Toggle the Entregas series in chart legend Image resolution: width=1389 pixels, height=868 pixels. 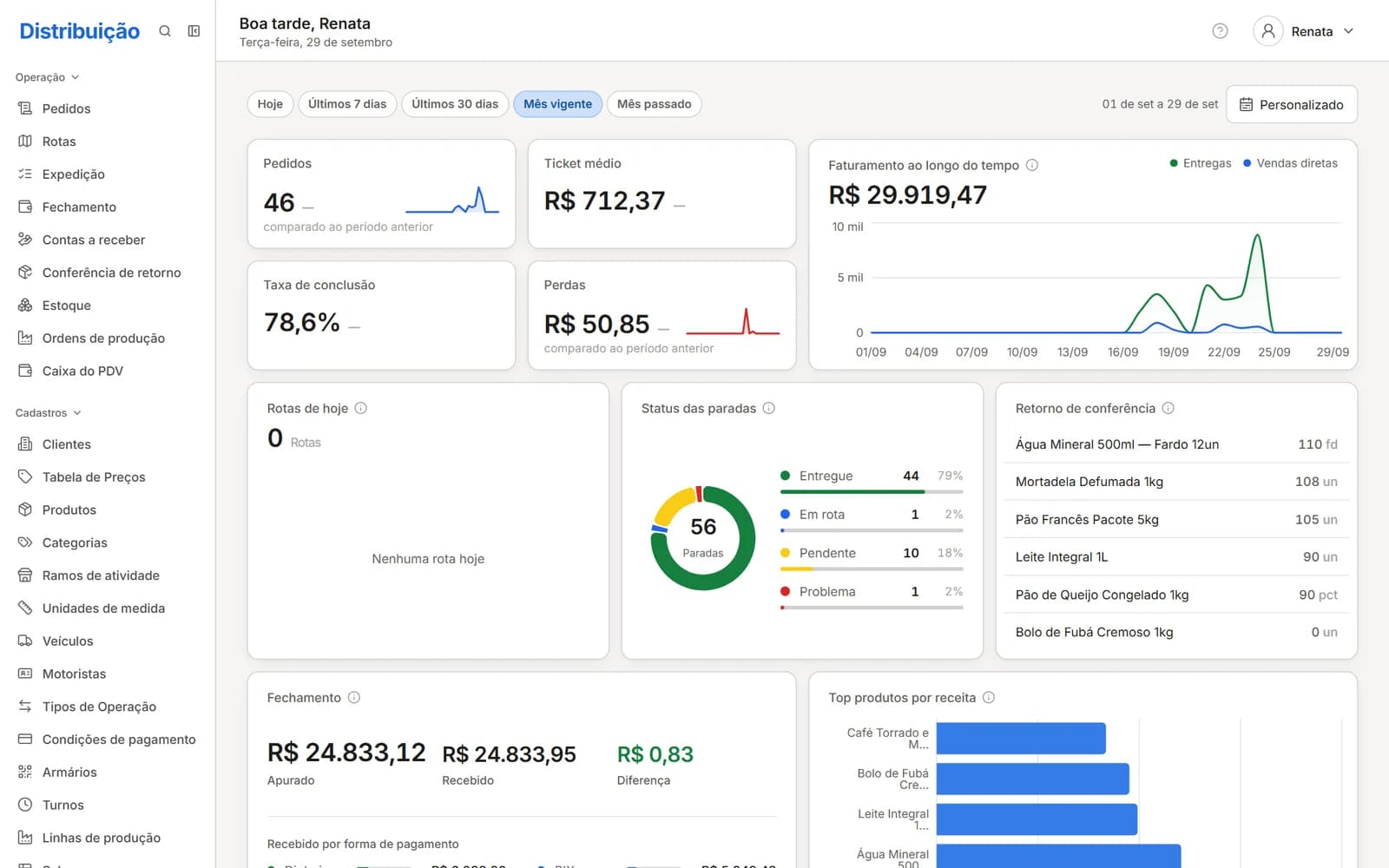(x=1201, y=163)
